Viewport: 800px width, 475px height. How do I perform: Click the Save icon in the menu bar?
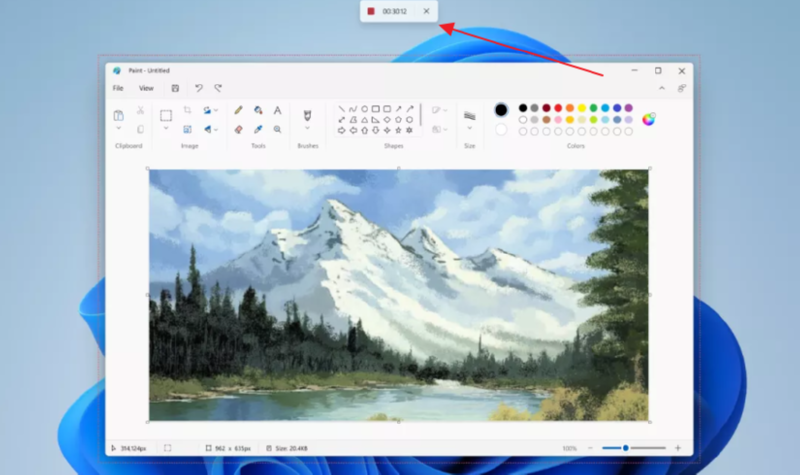tap(175, 88)
